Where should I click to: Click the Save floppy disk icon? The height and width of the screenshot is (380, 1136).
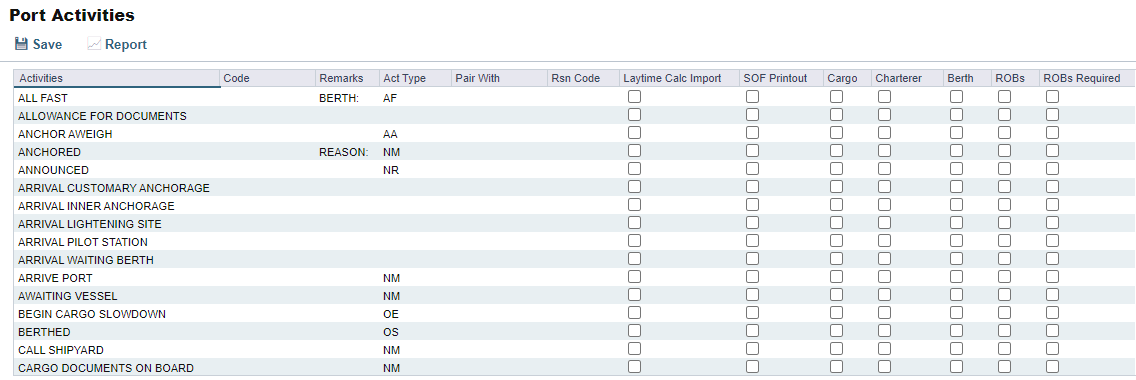(22, 44)
